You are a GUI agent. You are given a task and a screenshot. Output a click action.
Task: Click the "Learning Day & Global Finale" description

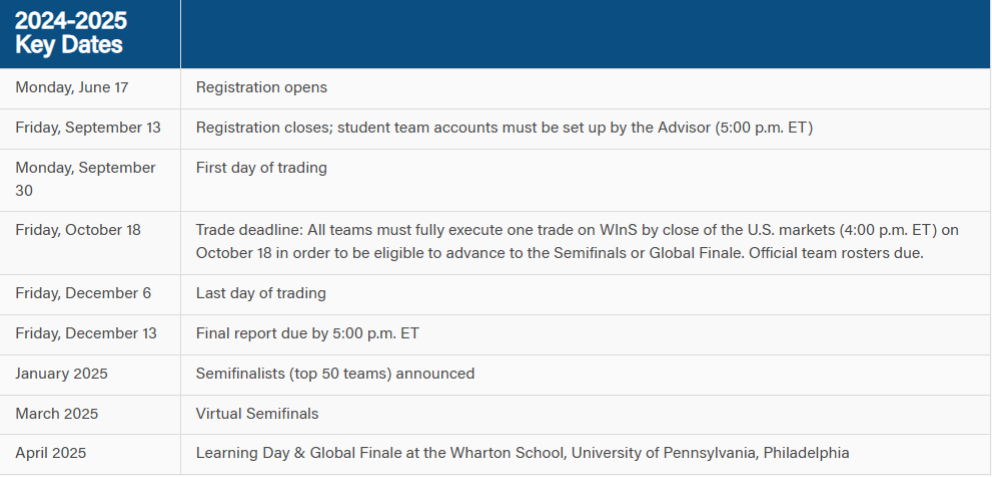pos(522,453)
